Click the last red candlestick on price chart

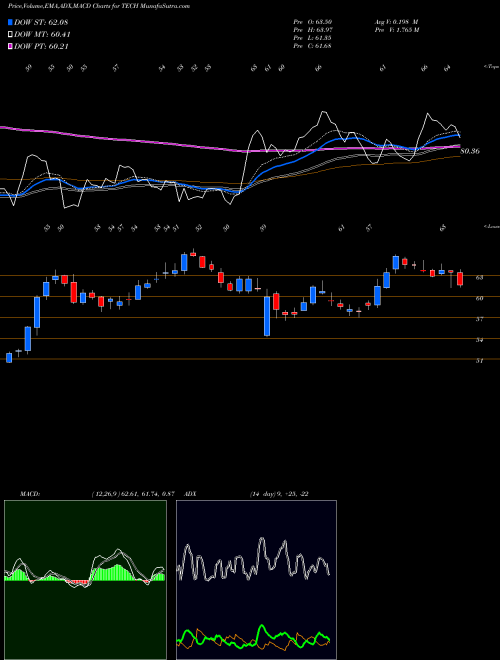click(x=460, y=279)
